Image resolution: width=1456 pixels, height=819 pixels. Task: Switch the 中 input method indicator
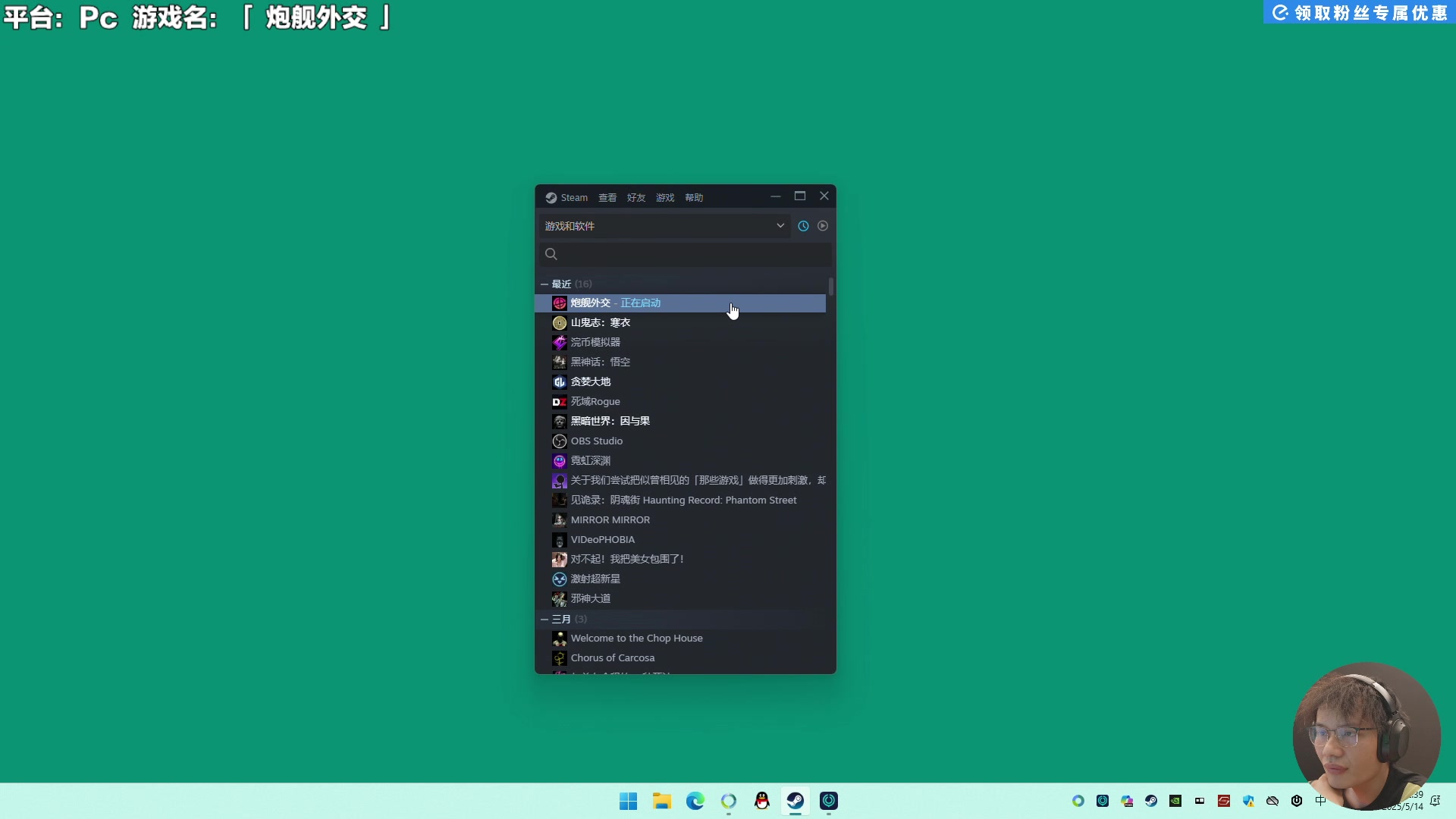(x=1321, y=801)
